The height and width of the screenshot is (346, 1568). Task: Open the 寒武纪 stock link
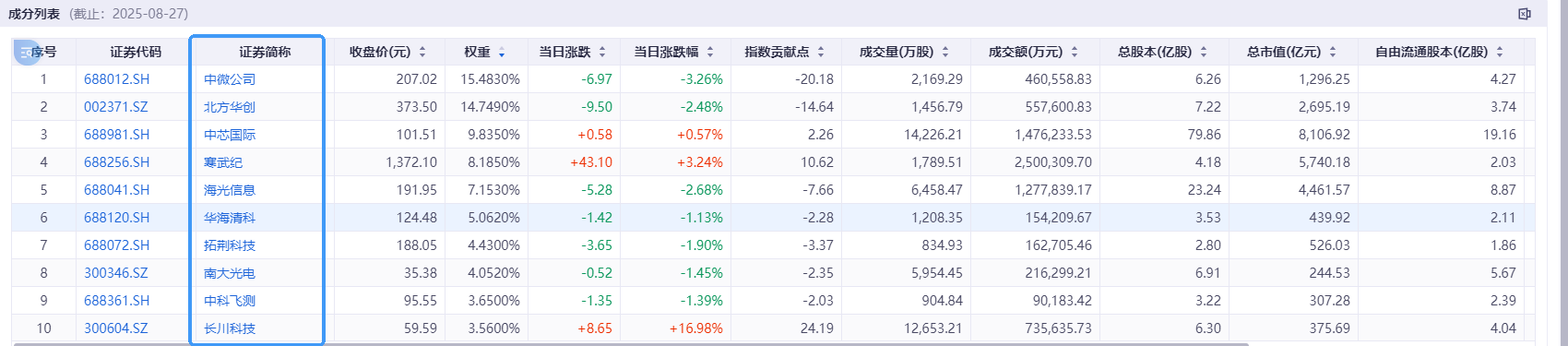(223, 162)
